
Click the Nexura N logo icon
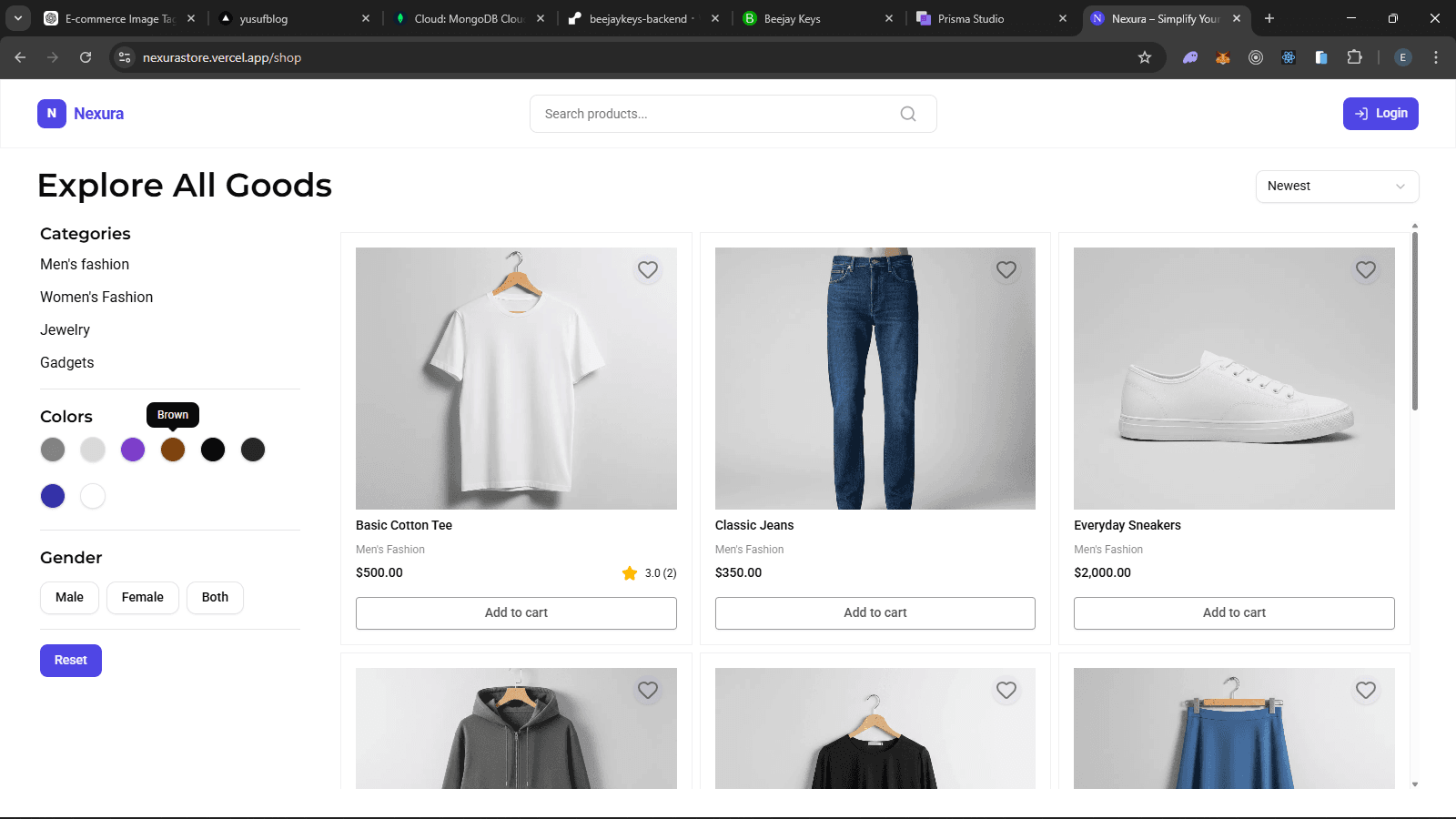pyautogui.click(x=52, y=114)
